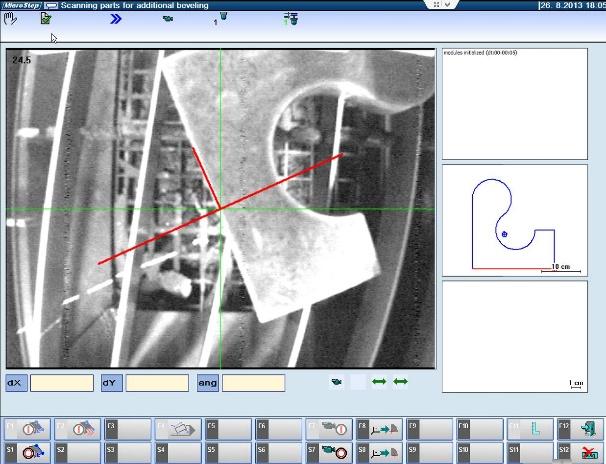Click the part contour preview drawing

coord(514,221)
